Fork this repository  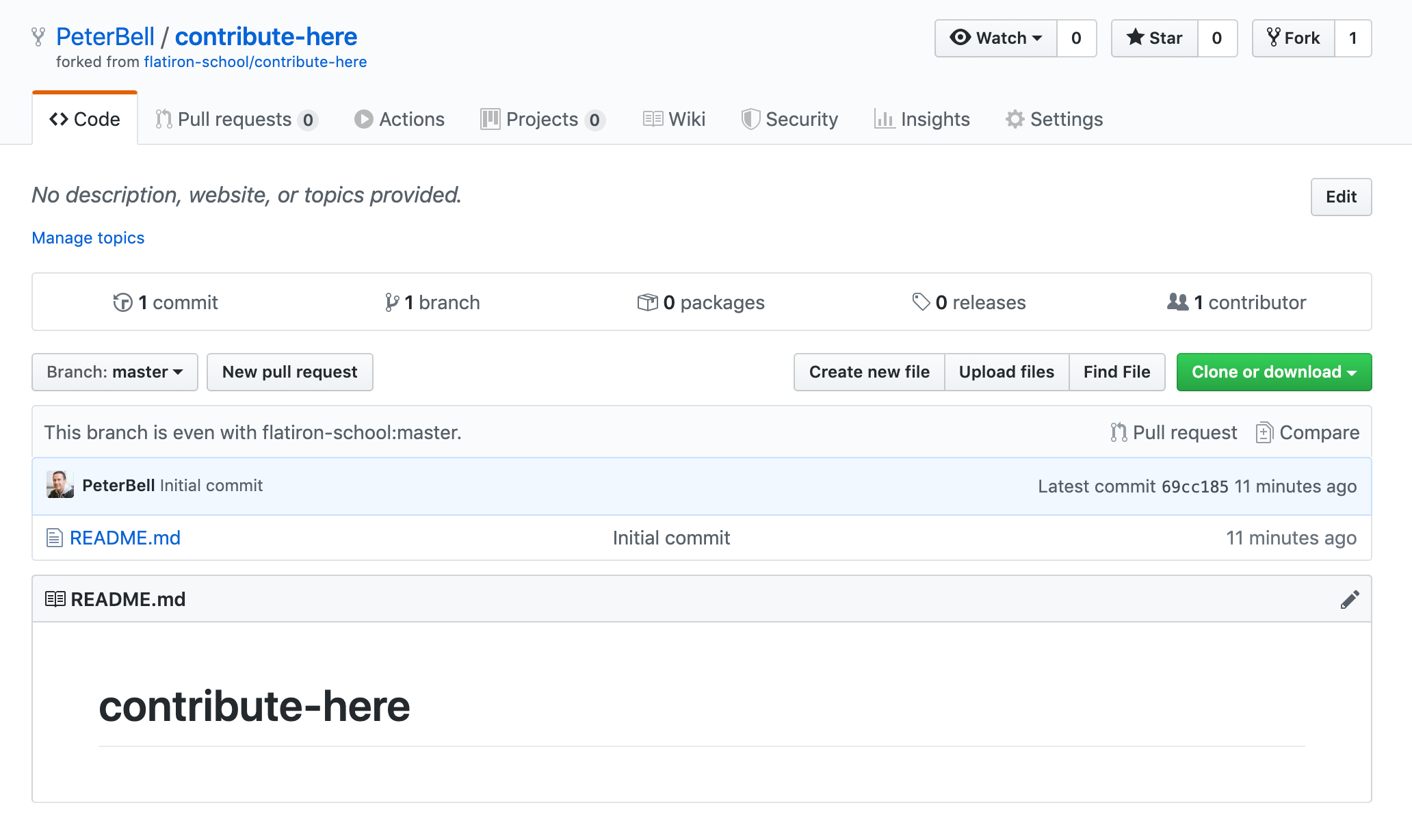point(1294,38)
